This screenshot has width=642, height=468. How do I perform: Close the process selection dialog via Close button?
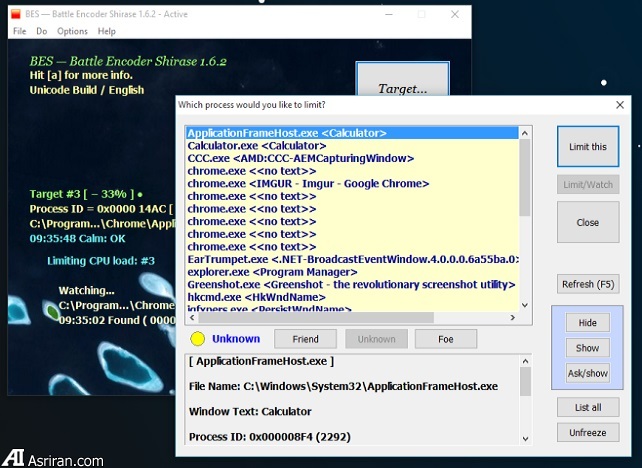point(587,223)
